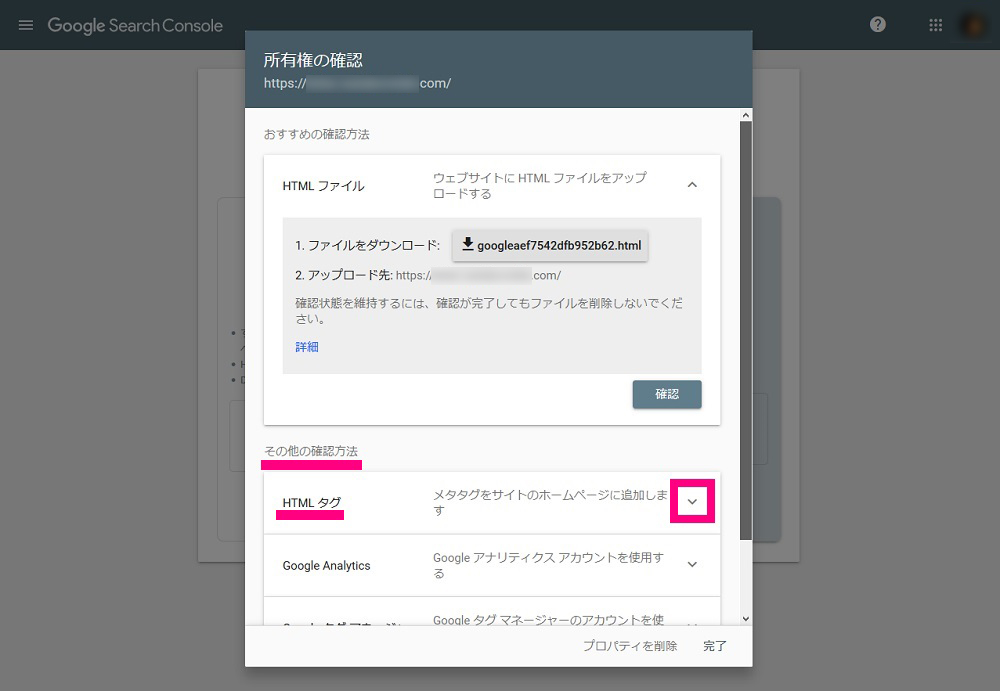Collapse the HTML ファイル section
The width and height of the screenshot is (1000, 691).
(x=692, y=185)
